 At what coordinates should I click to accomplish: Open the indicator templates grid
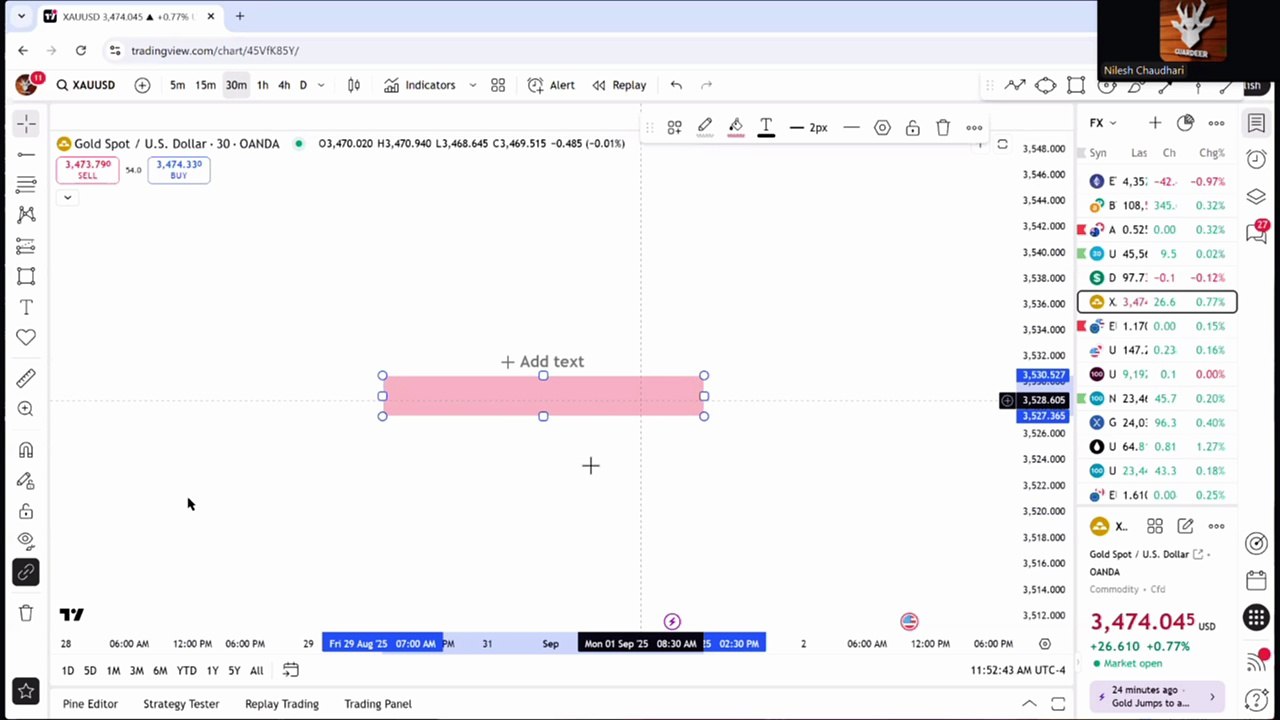coord(498,85)
